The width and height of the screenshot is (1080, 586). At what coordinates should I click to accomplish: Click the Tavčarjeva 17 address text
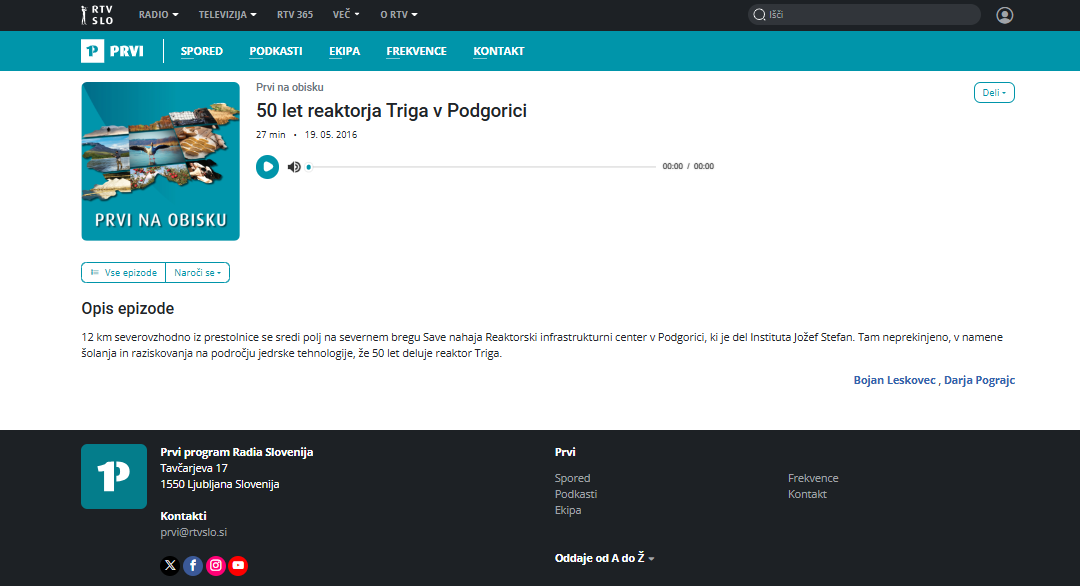pos(194,468)
